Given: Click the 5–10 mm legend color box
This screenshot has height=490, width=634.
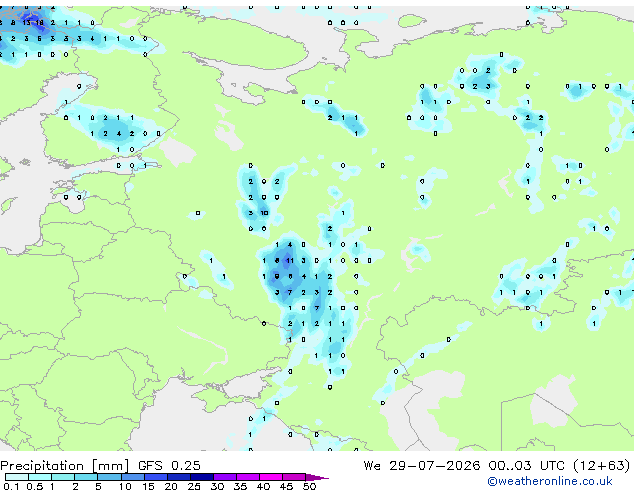Looking at the screenshot, I should click(109, 477).
